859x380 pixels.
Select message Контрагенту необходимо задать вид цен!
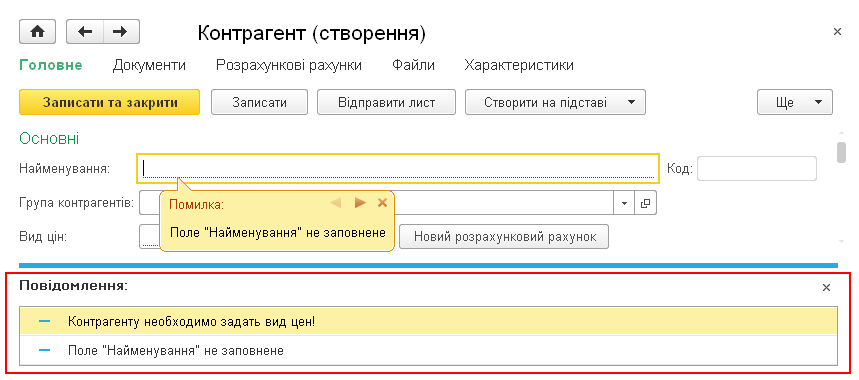pyautogui.click(x=428, y=321)
